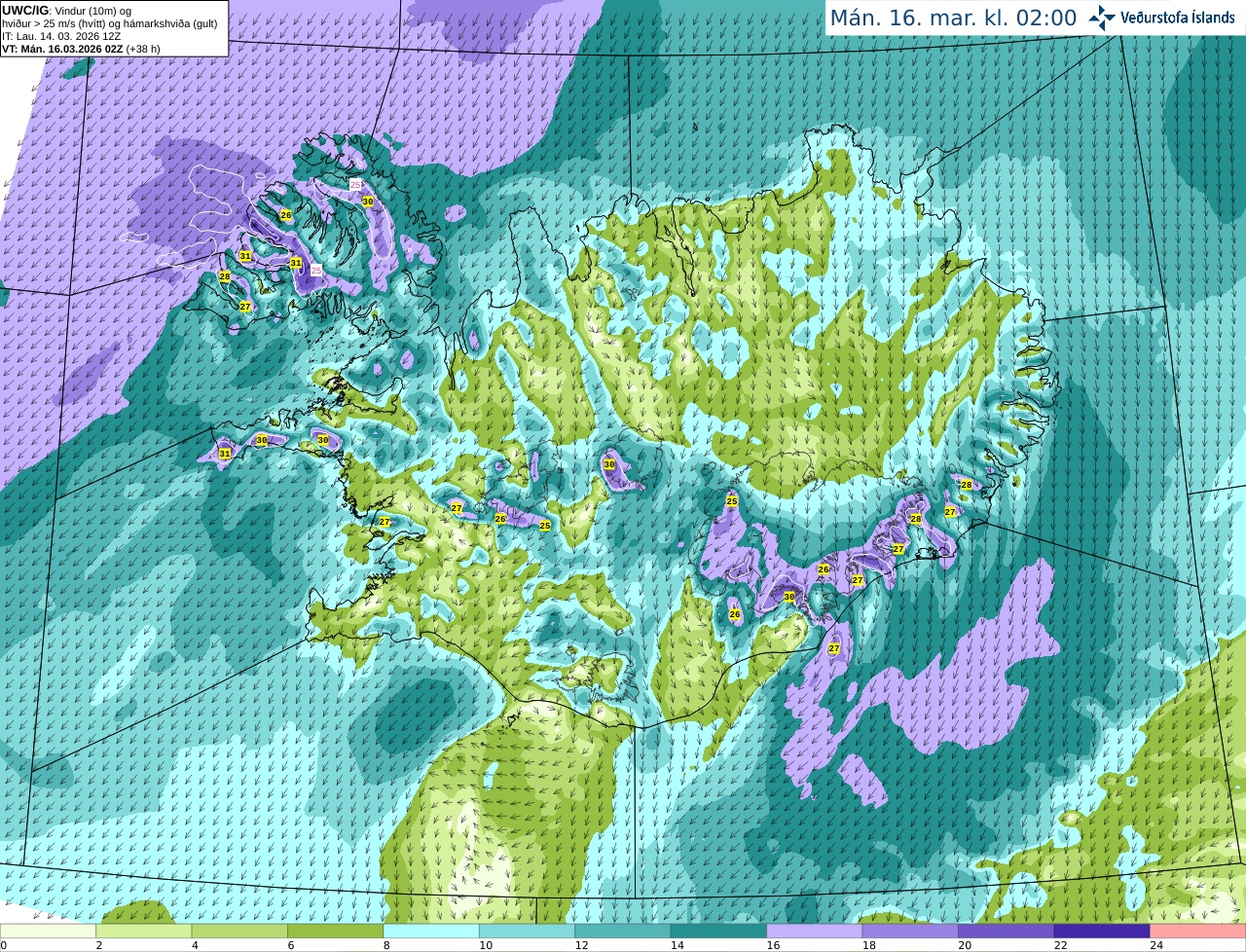
Task: Click the Mán. 16. mar. kl. 02:00 timestamp
Action: [953, 18]
